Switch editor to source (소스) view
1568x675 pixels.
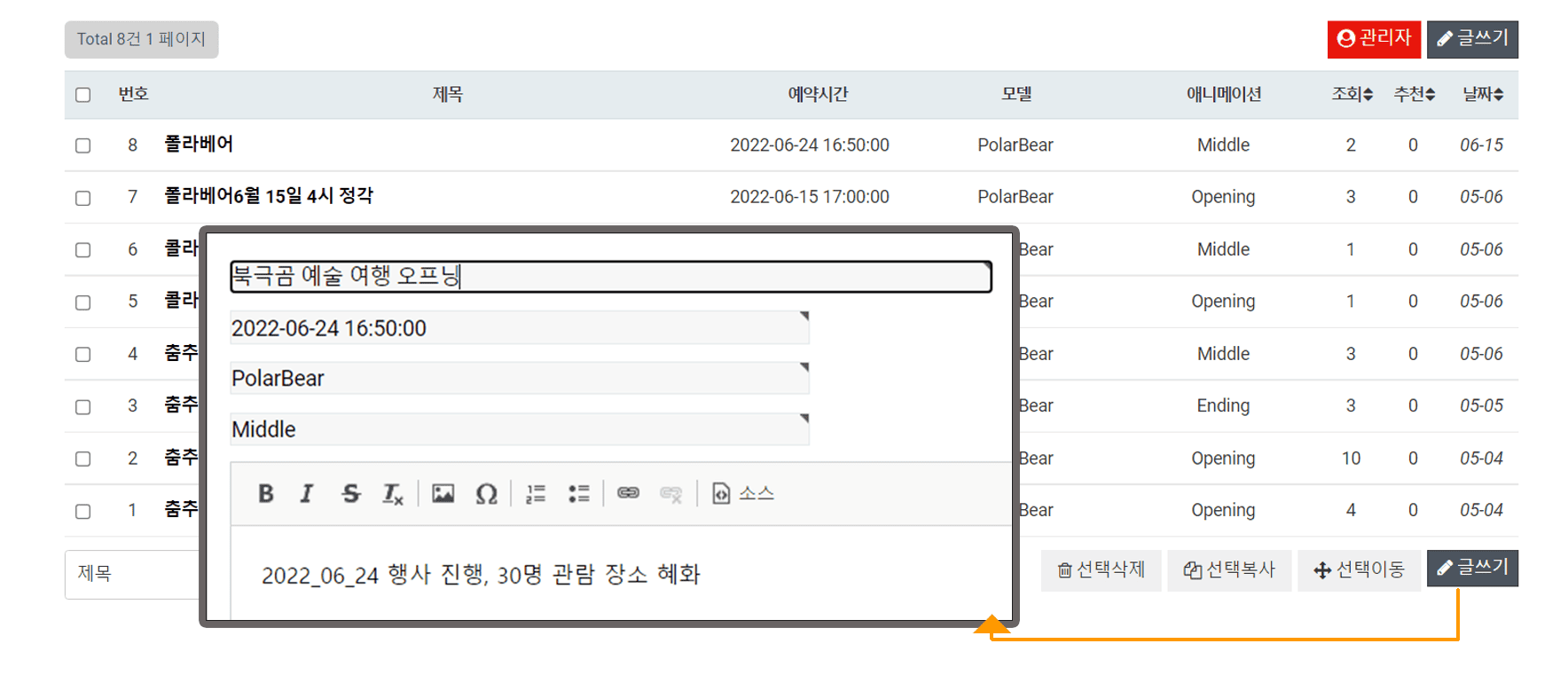[743, 493]
